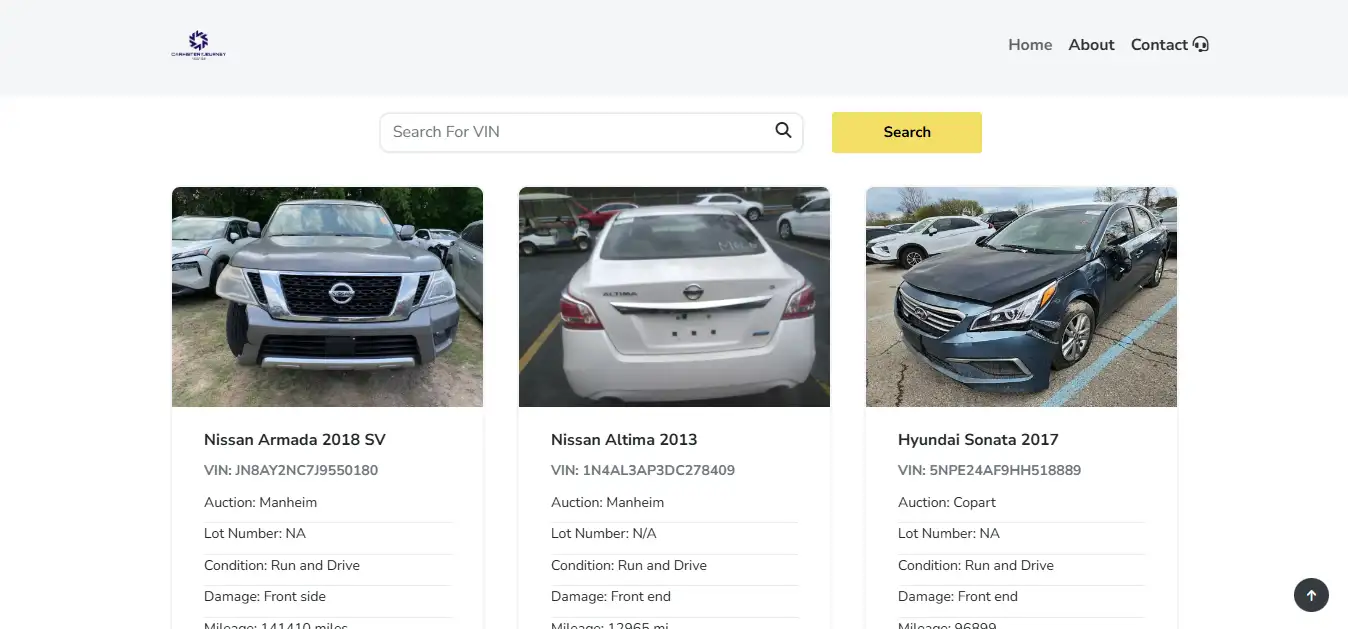Click the headset icon beside Contact
Screen dimensions: 1348x629
point(1201,44)
